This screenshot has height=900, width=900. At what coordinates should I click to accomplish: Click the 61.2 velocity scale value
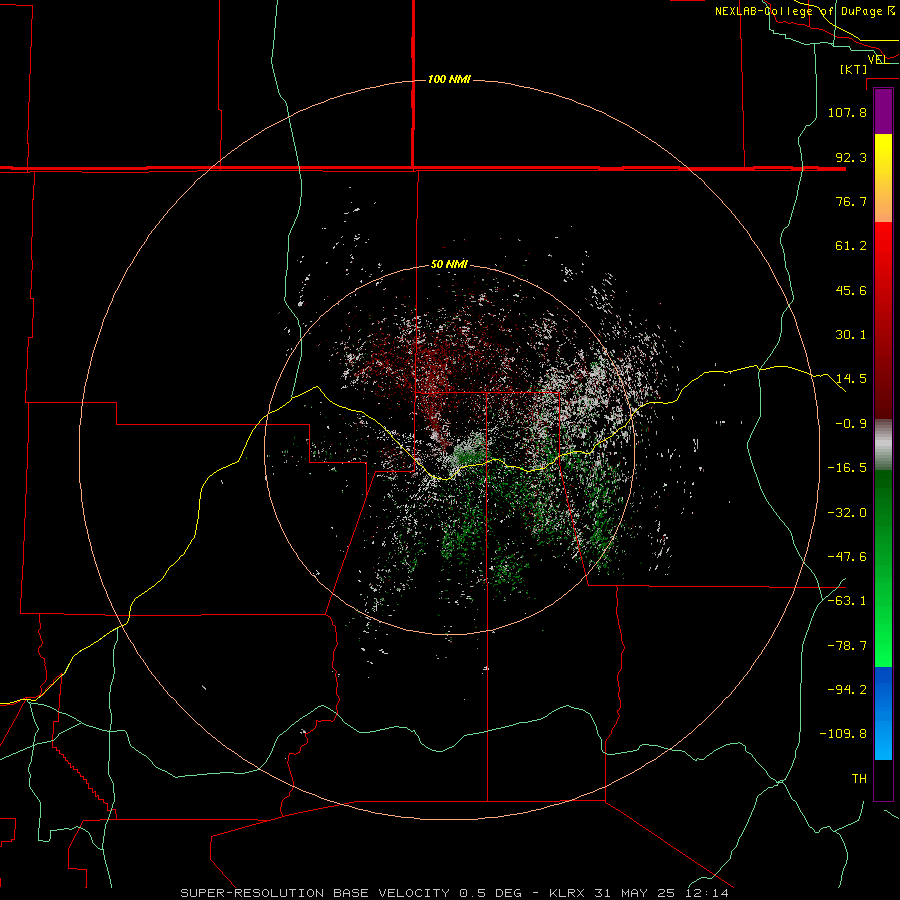click(851, 246)
